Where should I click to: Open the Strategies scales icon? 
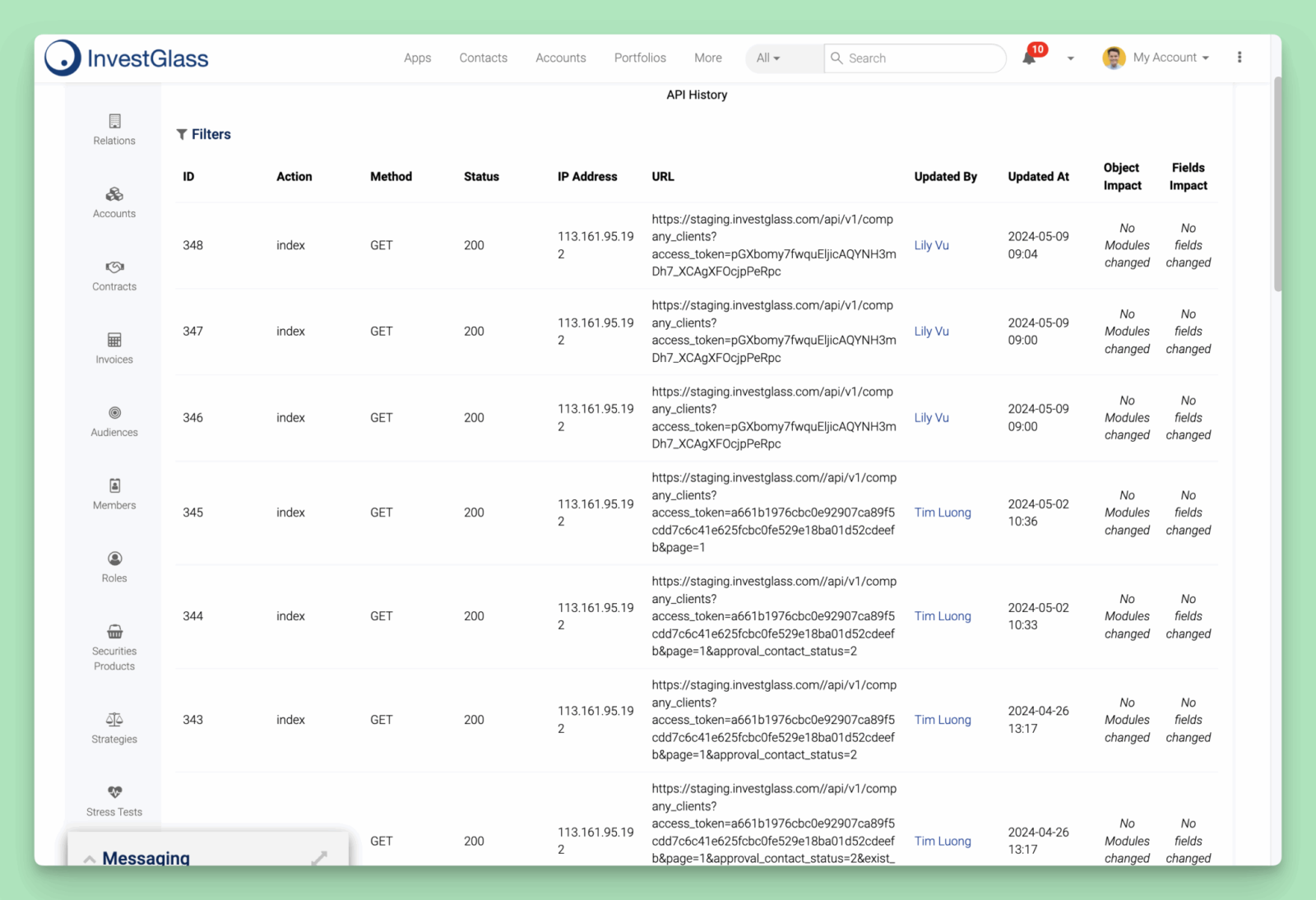coord(114,720)
